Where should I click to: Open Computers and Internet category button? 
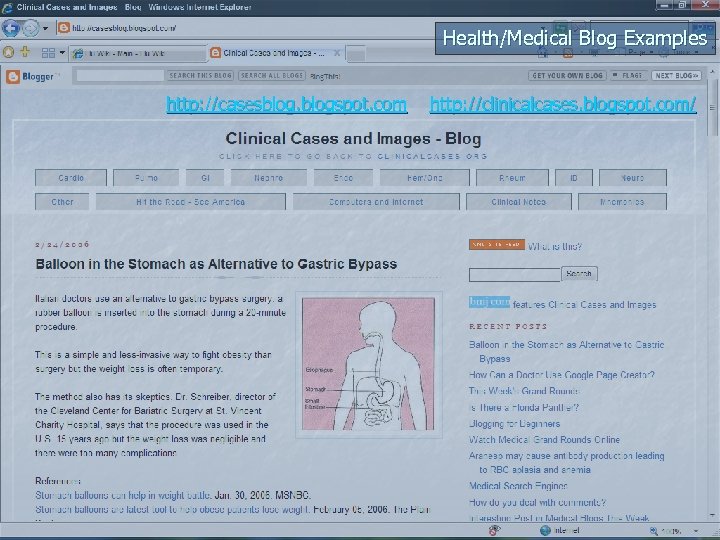(376, 202)
